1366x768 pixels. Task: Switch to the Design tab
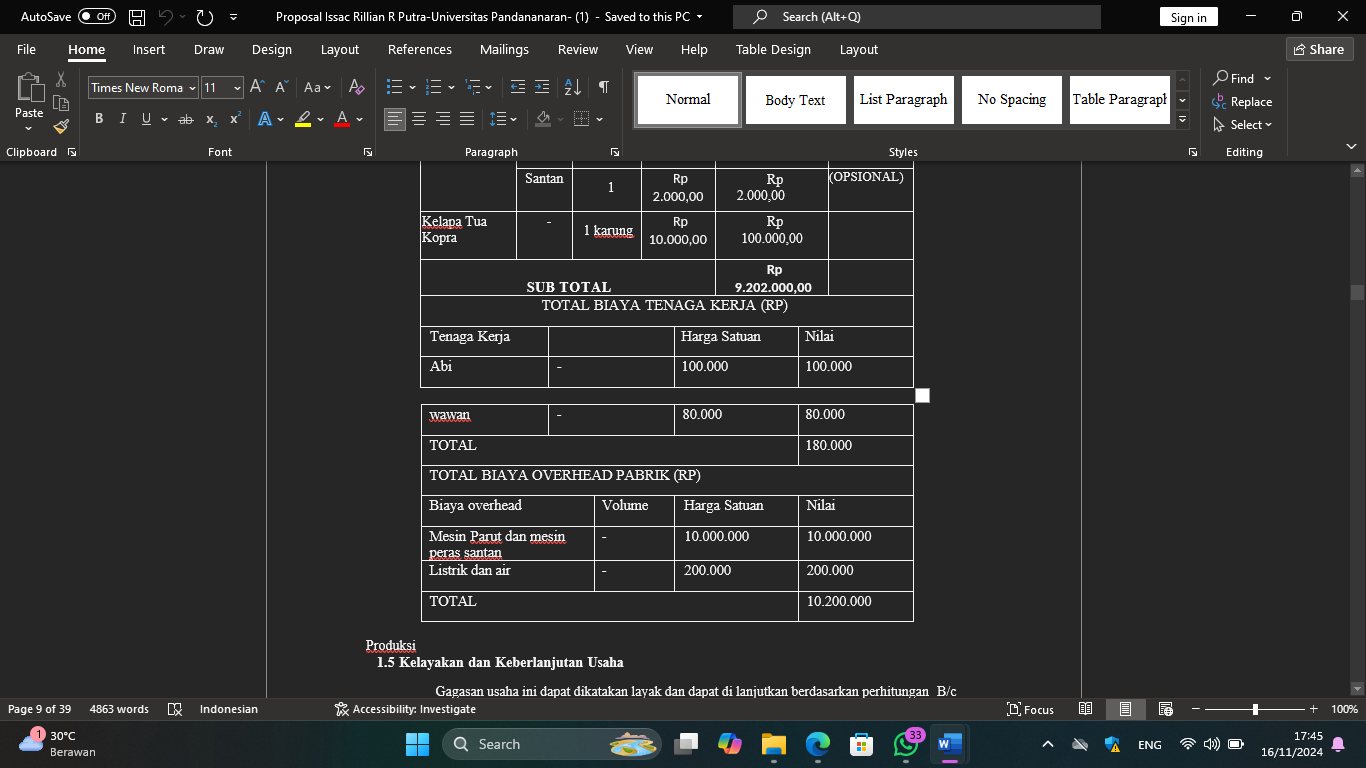tap(272, 49)
